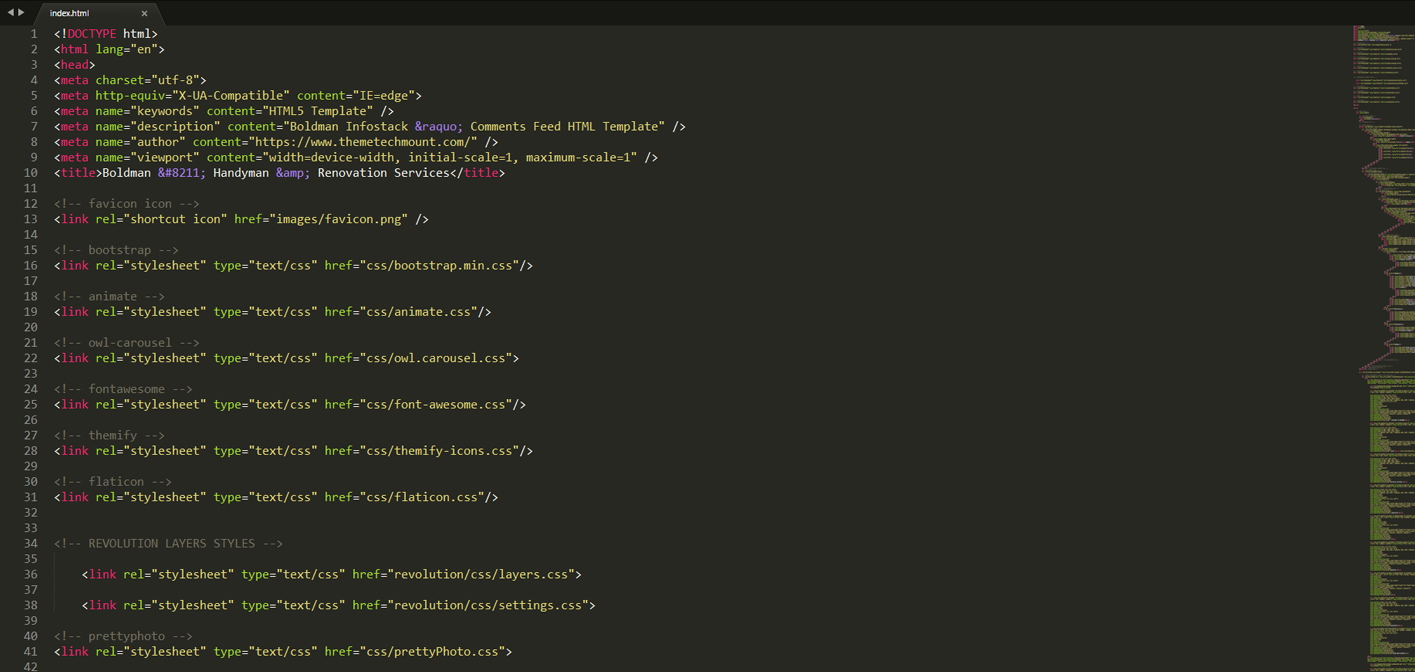
Task: Click the animate comment line
Action: (110, 297)
